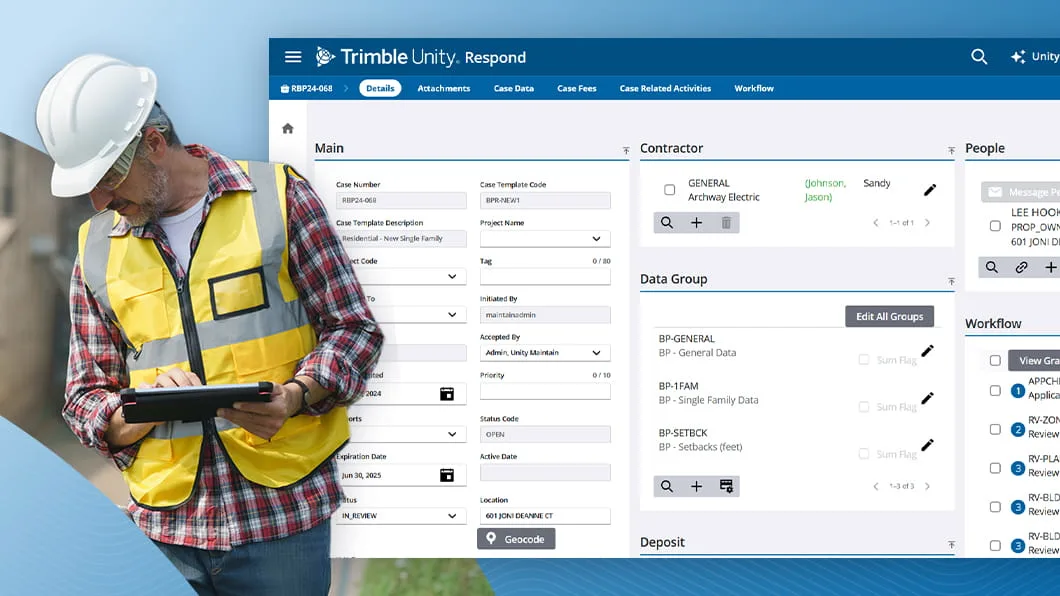
Task: Edit the BP-SETBCK data group
Action: tap(928, 445)
